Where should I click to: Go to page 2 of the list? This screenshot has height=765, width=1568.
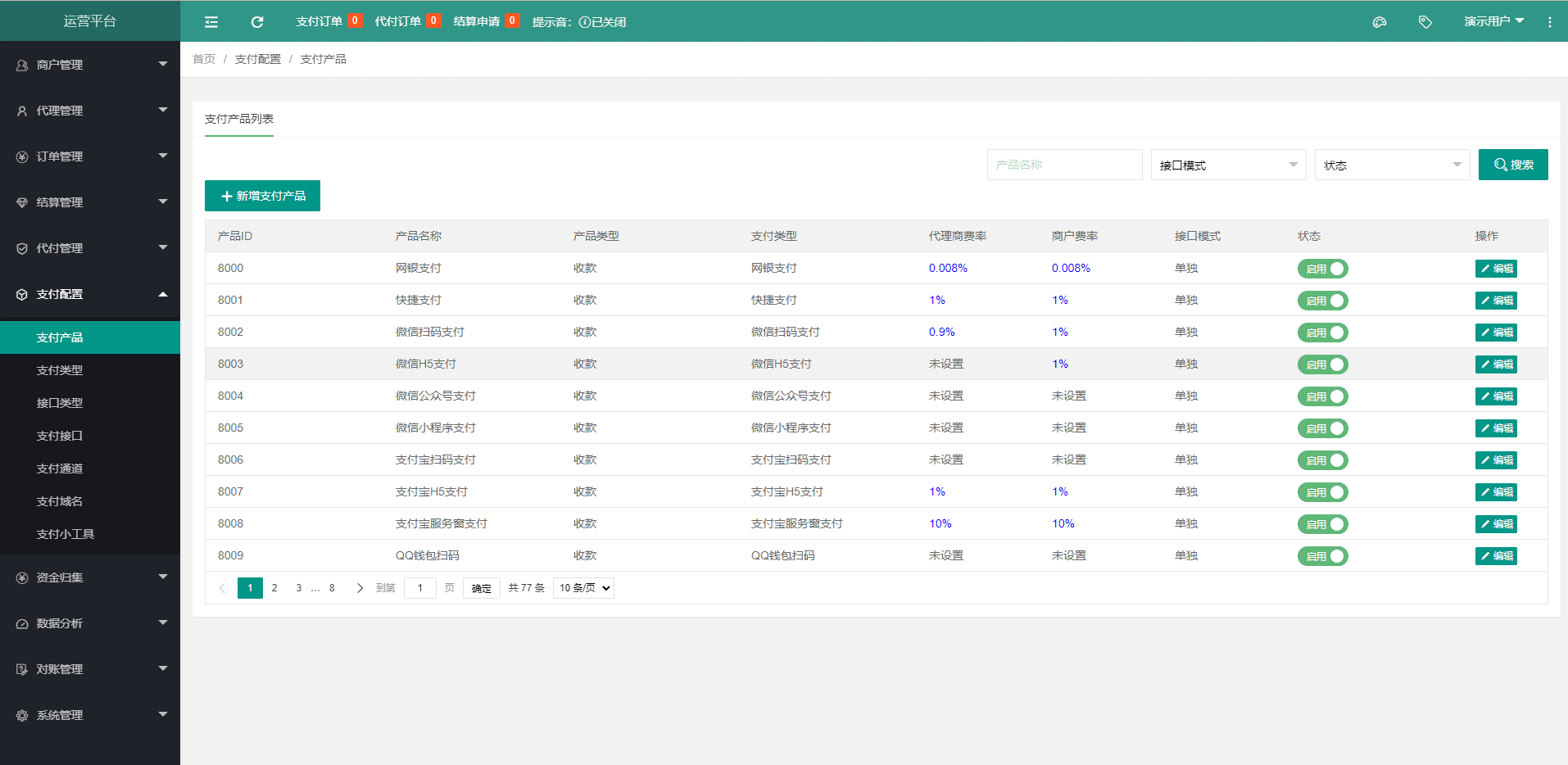tap(274, 588)
